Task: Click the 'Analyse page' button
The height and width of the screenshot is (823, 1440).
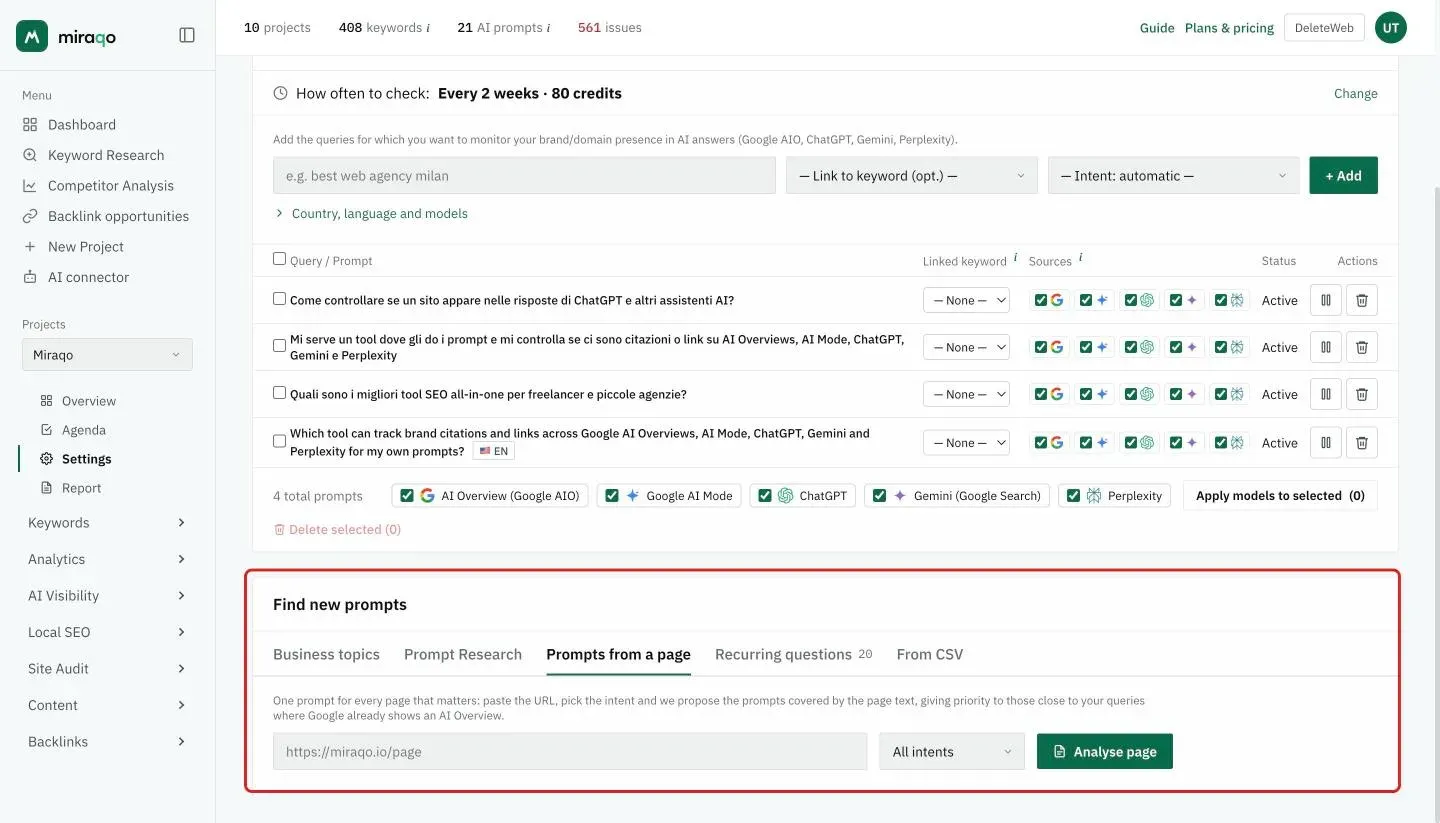Action: point(1105,751)
